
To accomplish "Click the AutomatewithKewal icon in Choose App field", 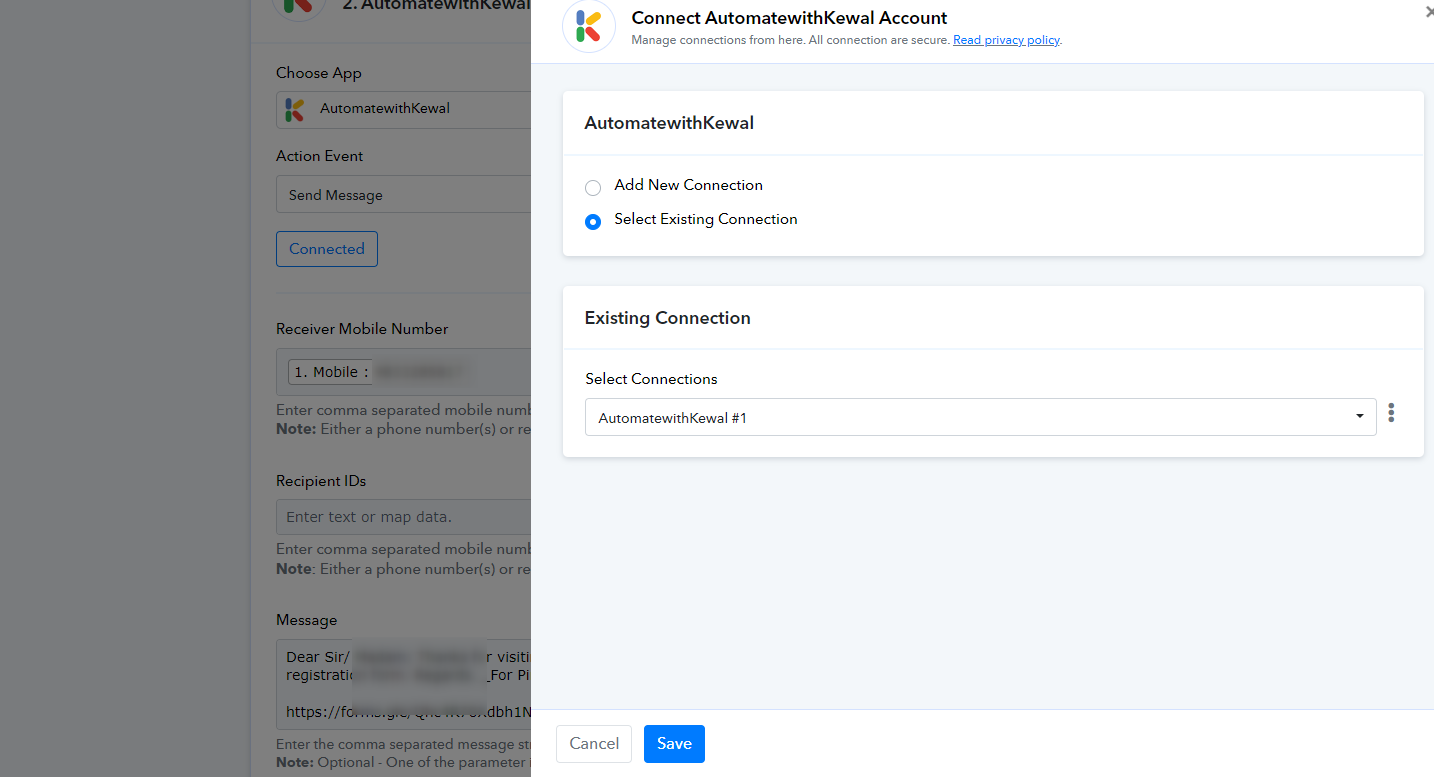I will click(x=294, y=109).
